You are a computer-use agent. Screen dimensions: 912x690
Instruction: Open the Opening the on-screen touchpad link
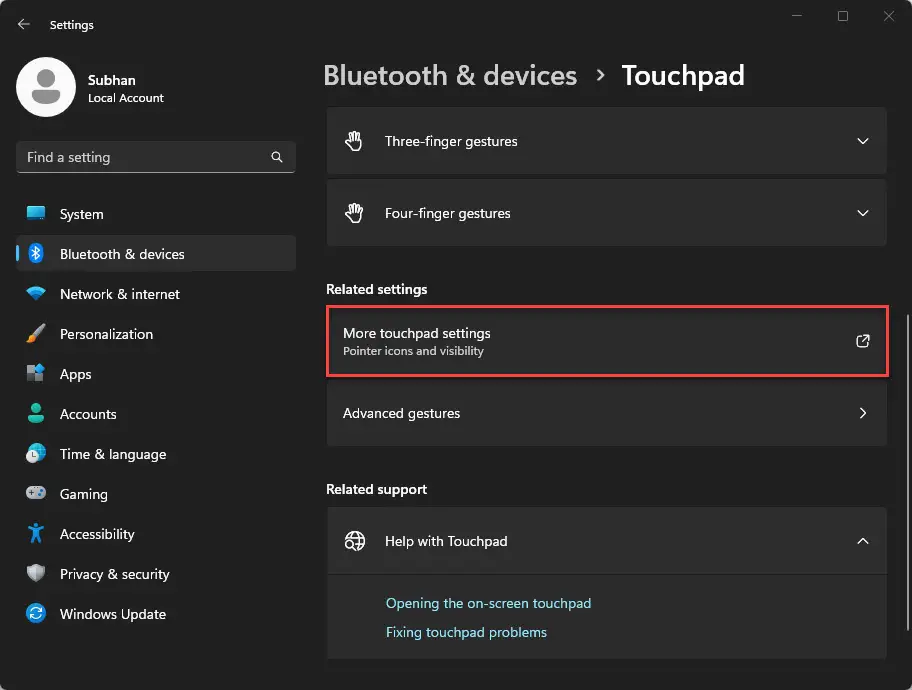[488, 603]
